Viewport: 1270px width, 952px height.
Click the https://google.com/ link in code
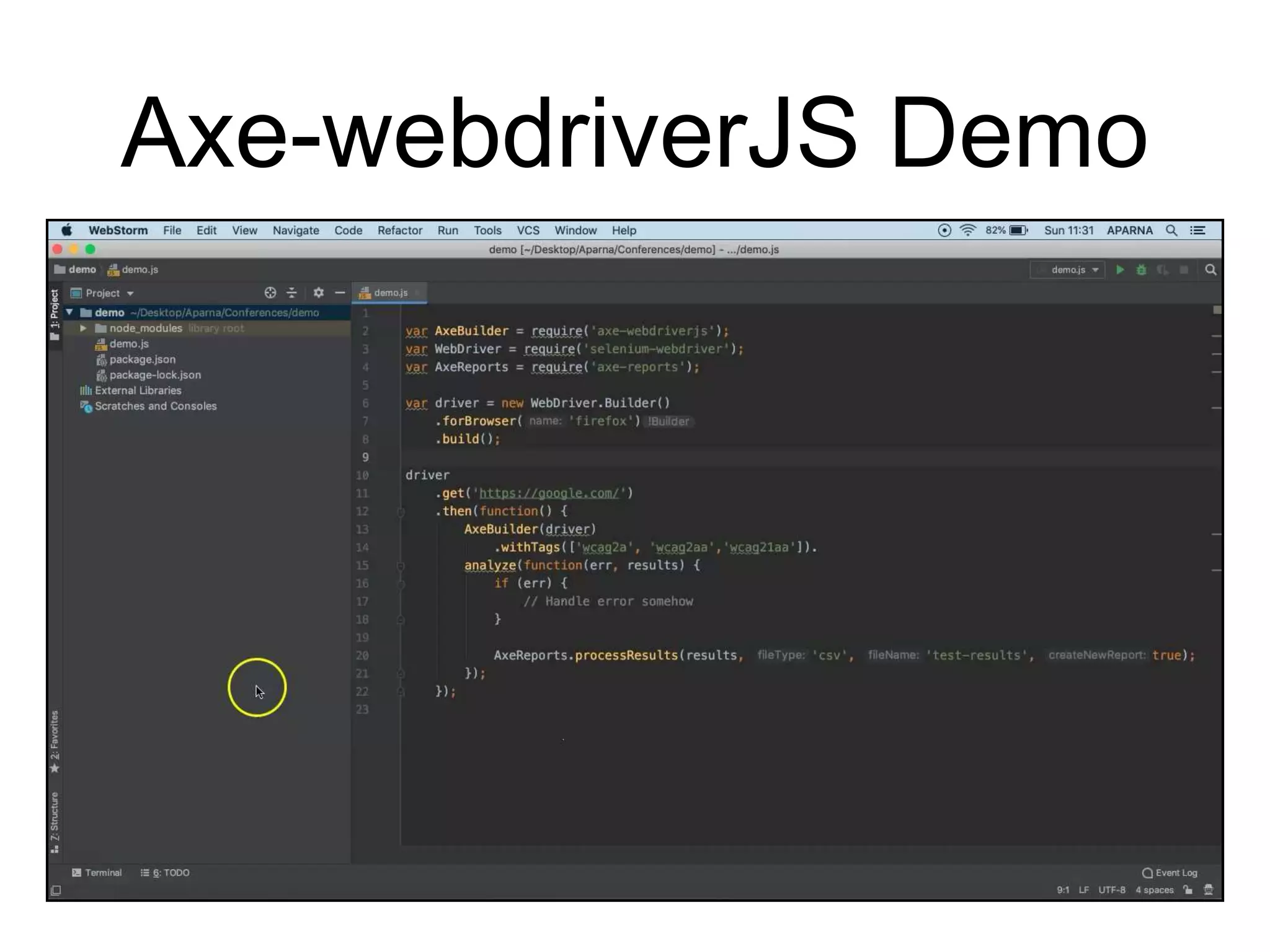(x=549, y=493)
